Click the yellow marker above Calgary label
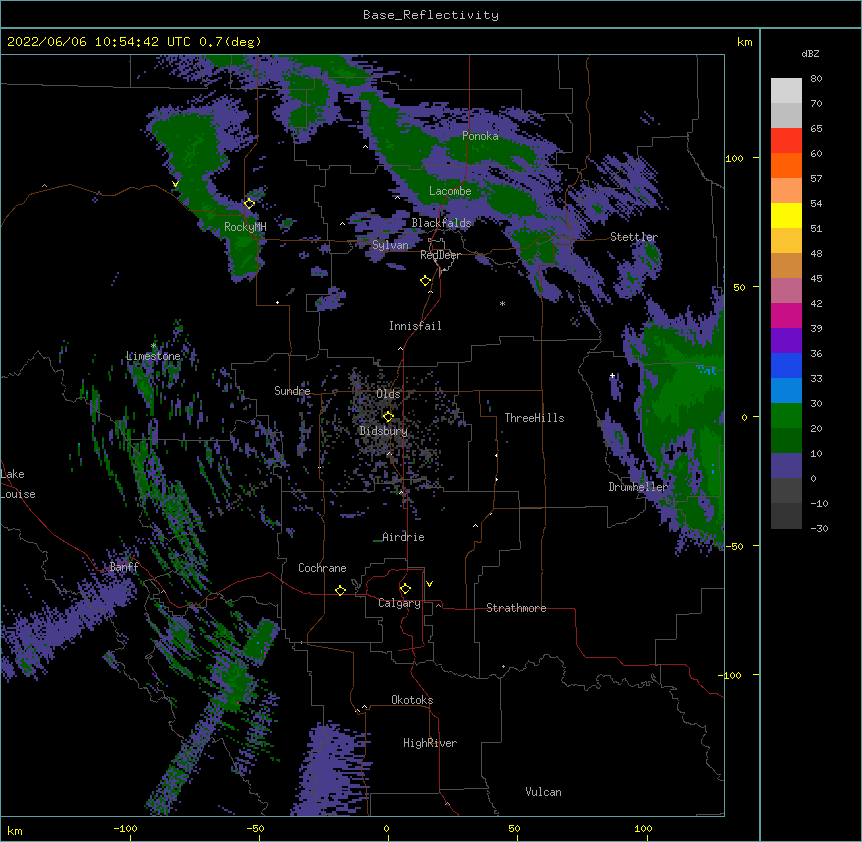Screen dimensions: 862x842 [405, 589]
